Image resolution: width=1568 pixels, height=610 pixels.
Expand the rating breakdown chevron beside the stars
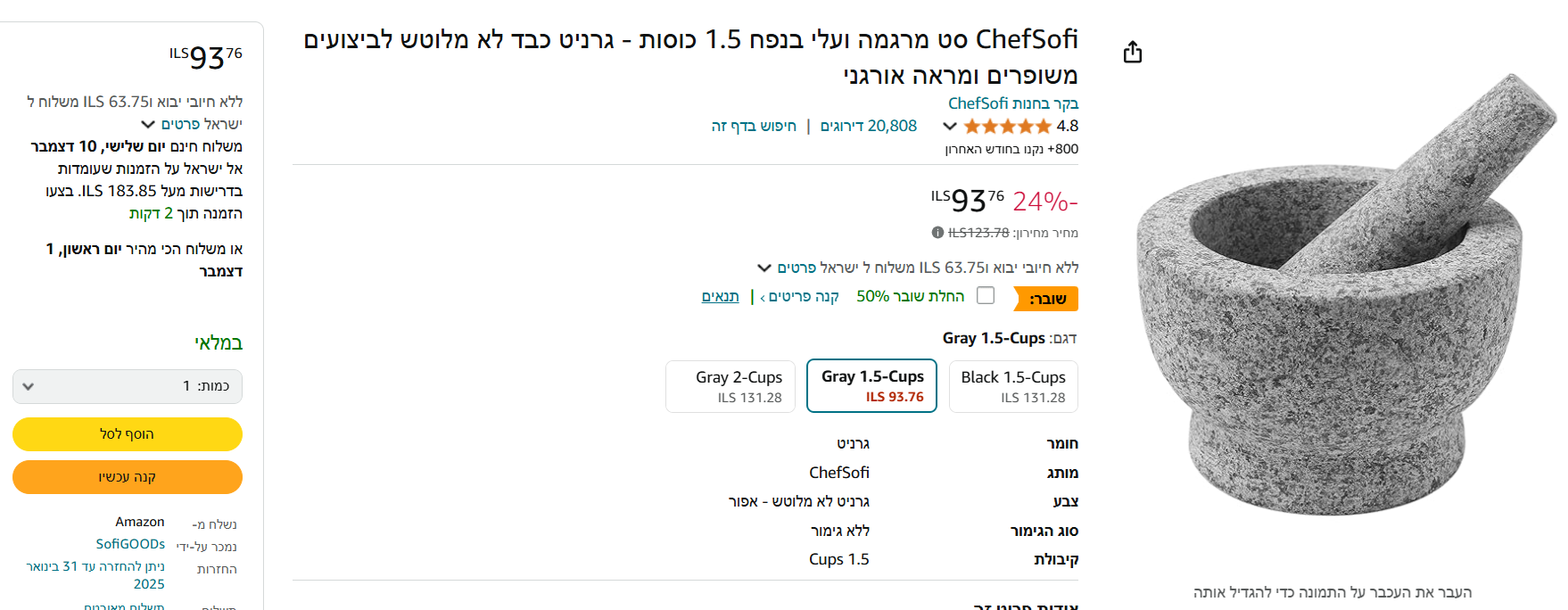pos(950,127)
